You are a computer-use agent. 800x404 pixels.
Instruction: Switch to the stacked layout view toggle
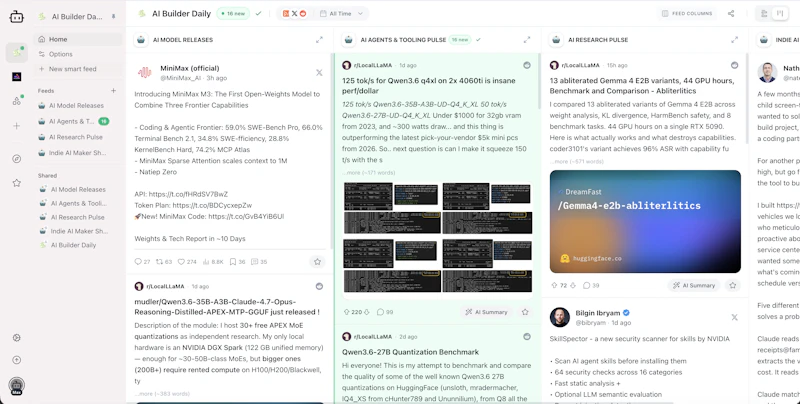(764, 14)
